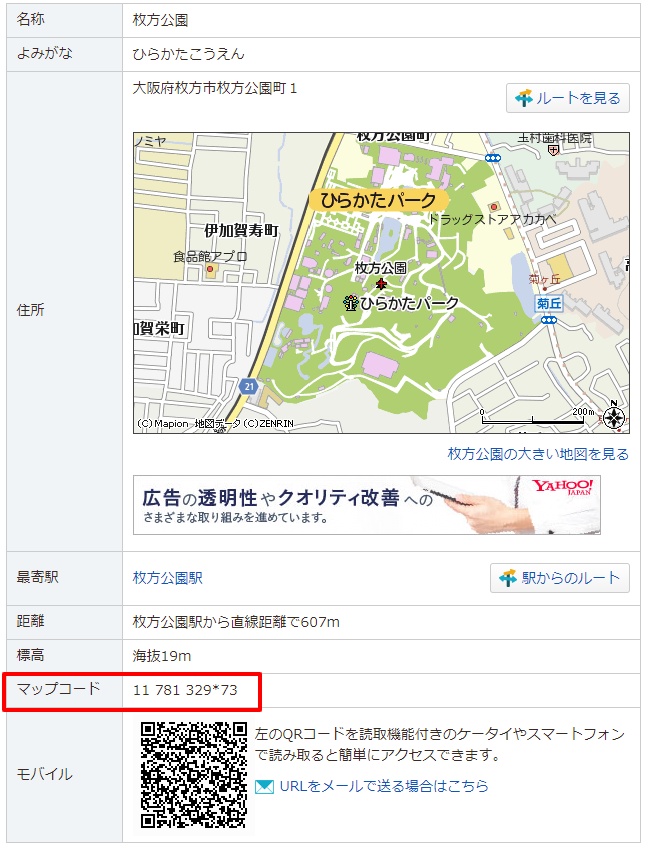Click the 住所 row header
The height and width of the screenshot is (854, 652).
pos(65,311)
